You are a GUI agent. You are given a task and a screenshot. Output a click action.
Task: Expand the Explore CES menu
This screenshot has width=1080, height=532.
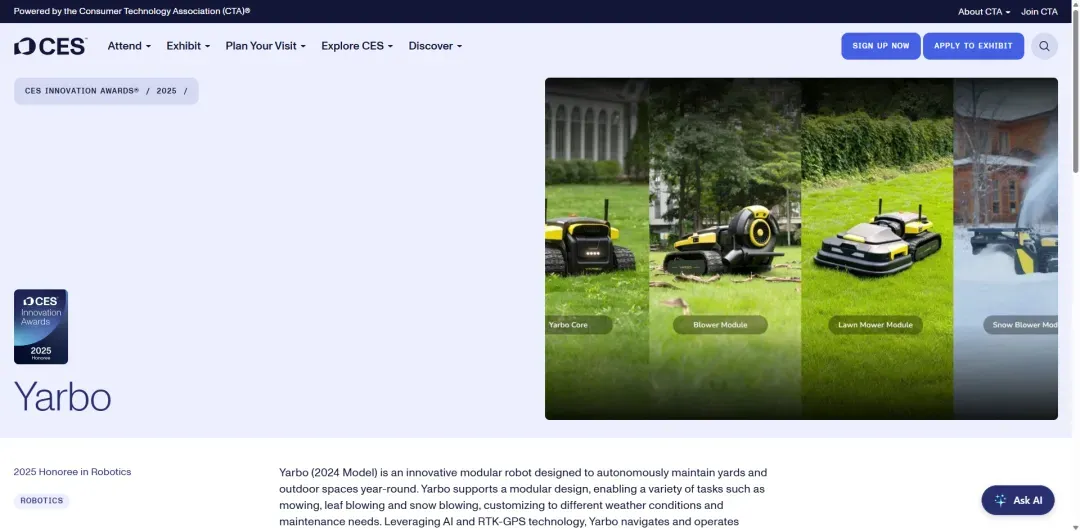click(357, 46)
